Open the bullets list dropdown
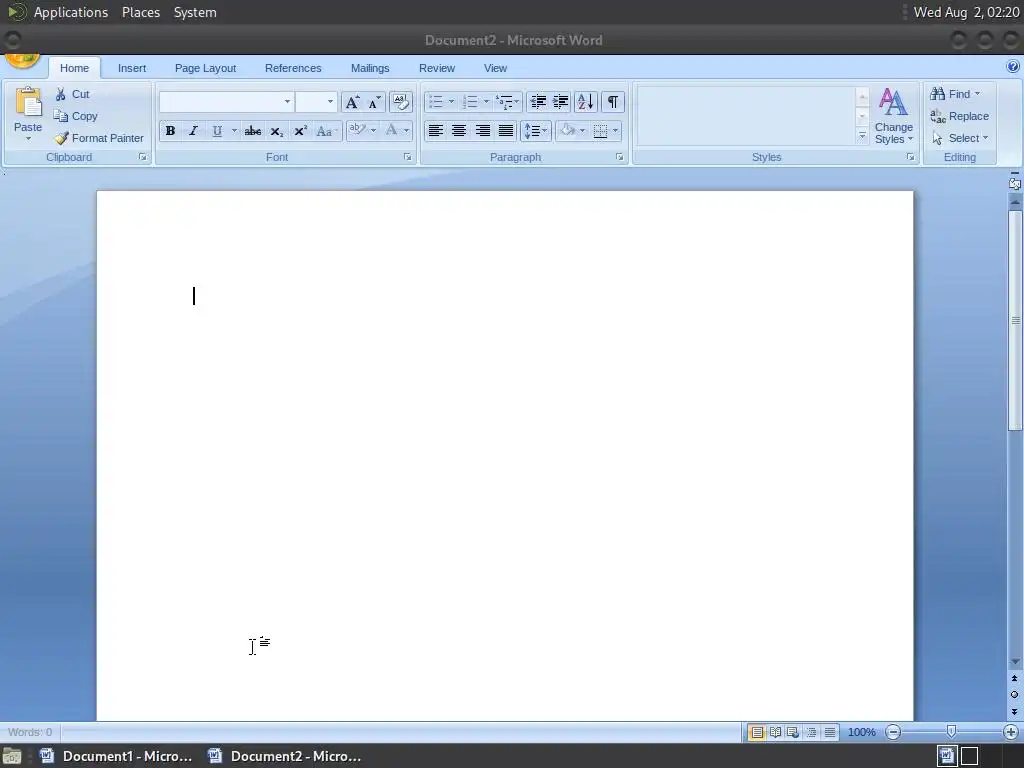 (451, 102)
